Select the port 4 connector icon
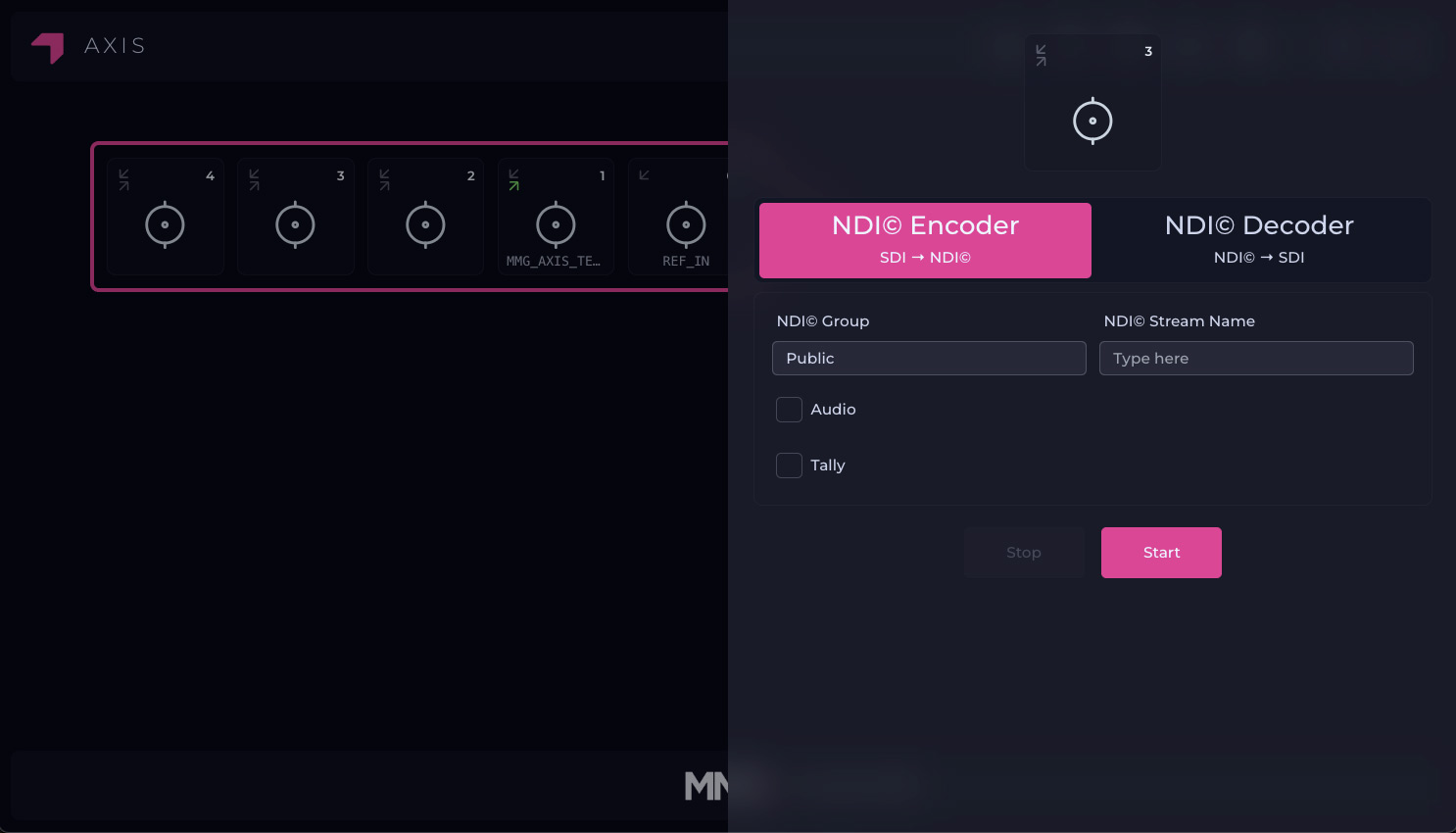 coord(165,225)
